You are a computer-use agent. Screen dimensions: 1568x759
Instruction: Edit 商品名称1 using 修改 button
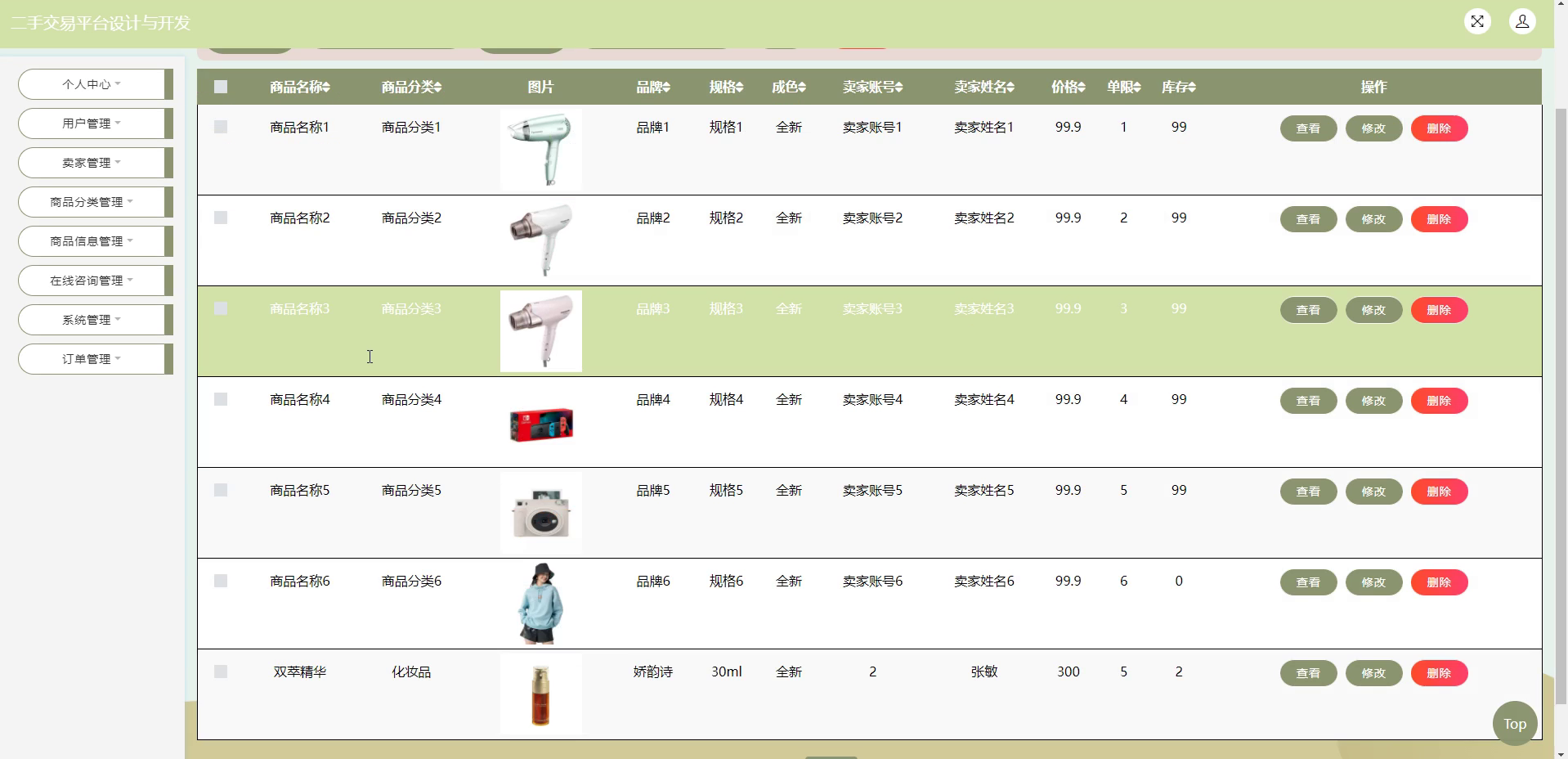point(1373,128)
